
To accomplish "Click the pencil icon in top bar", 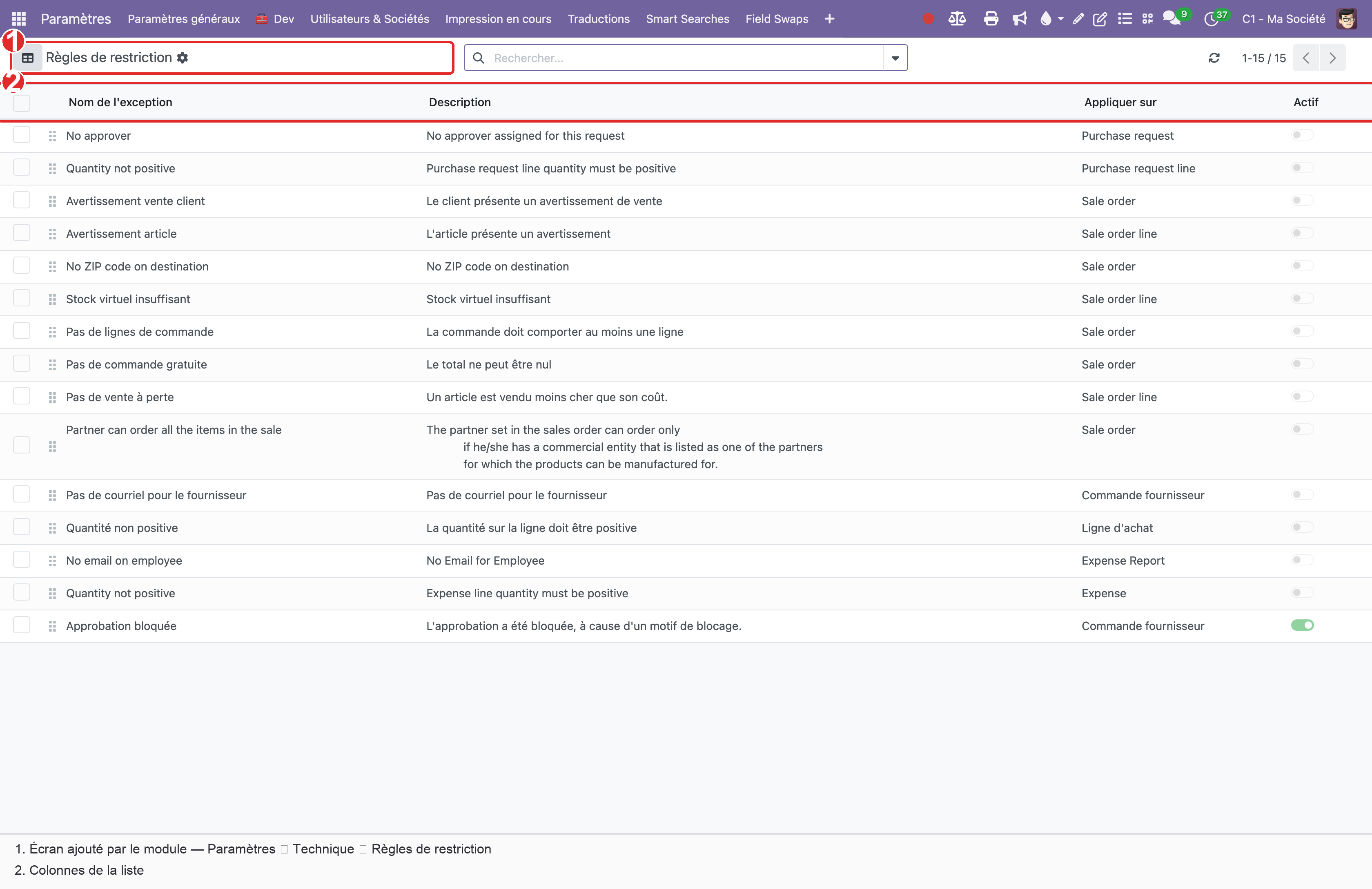I will click(1078, 19).
